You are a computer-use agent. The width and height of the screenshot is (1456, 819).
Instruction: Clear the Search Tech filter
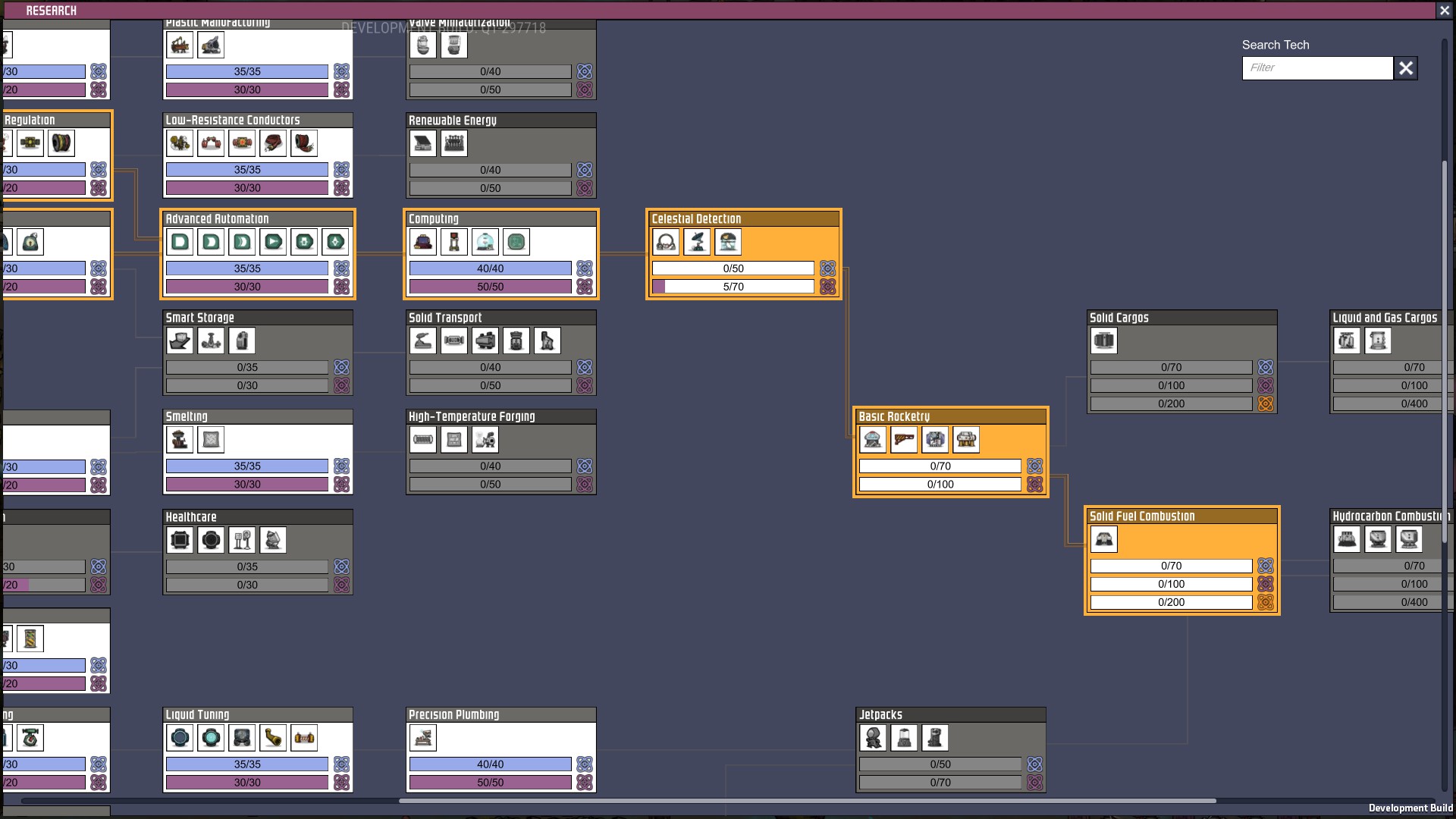click(1405, 68)
